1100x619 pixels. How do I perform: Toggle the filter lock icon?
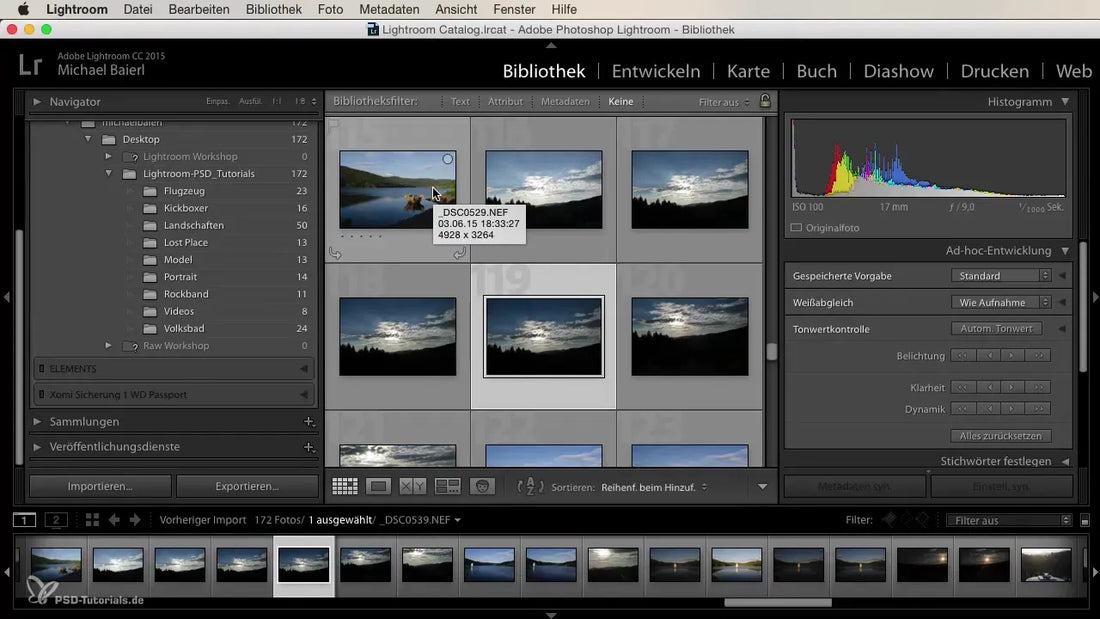pyautogui.click(x=766, y=101)
